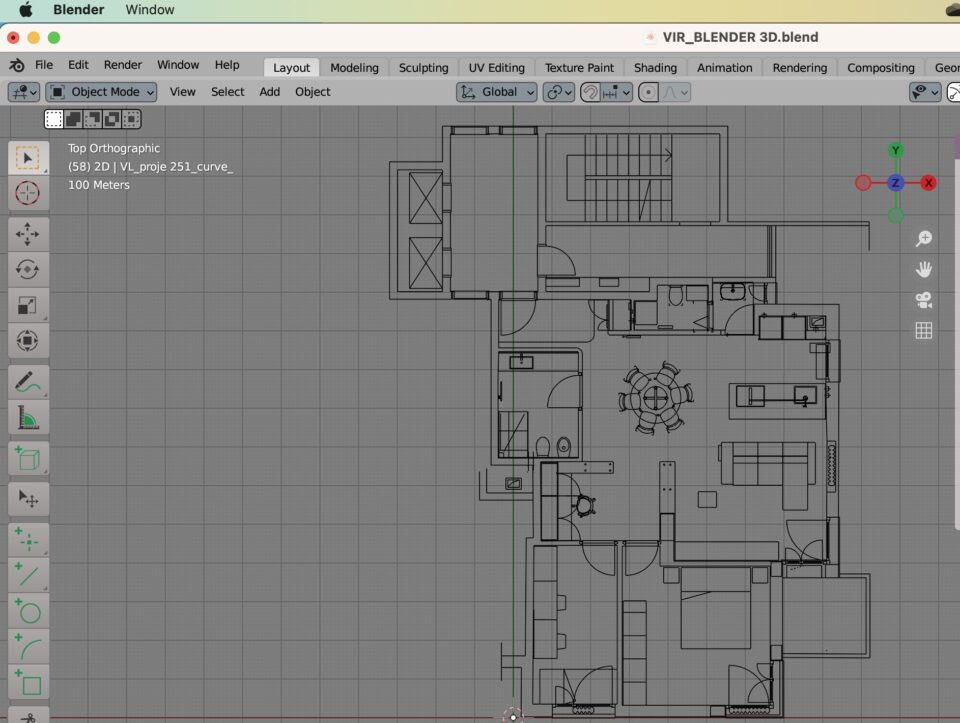The height and width of the screenshot is (723, 960).
Task: Activate the Rotate tool
Action: 27,270
